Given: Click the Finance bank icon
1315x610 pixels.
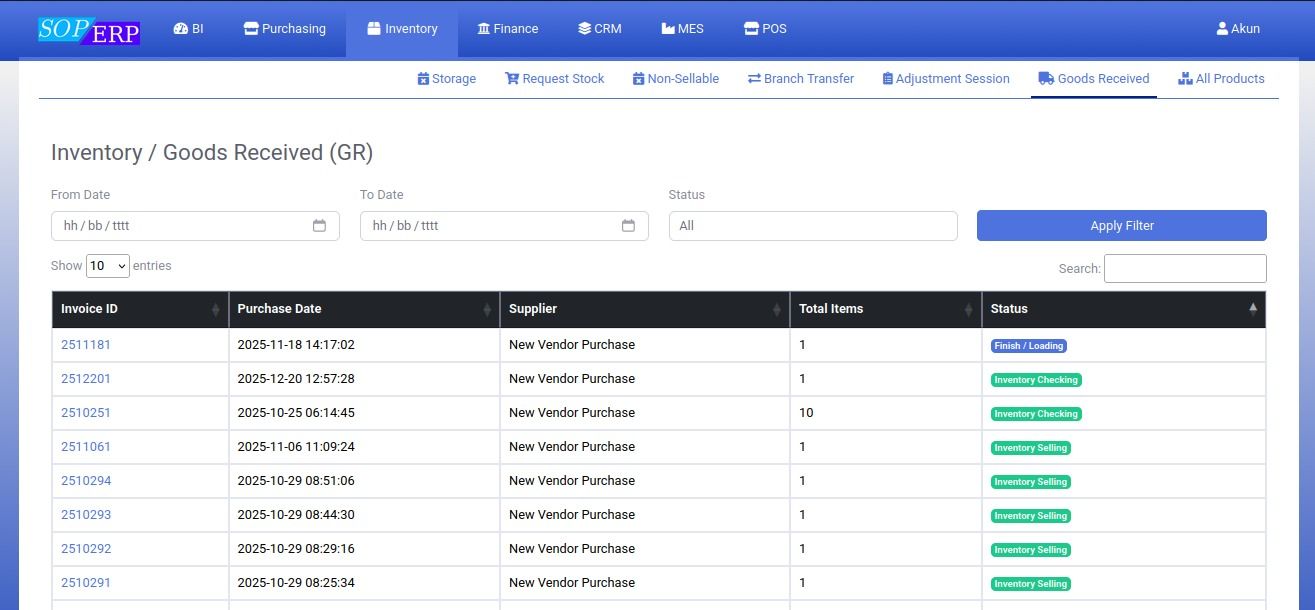Looking at the screenshot, I should click(x=484, y=29).
